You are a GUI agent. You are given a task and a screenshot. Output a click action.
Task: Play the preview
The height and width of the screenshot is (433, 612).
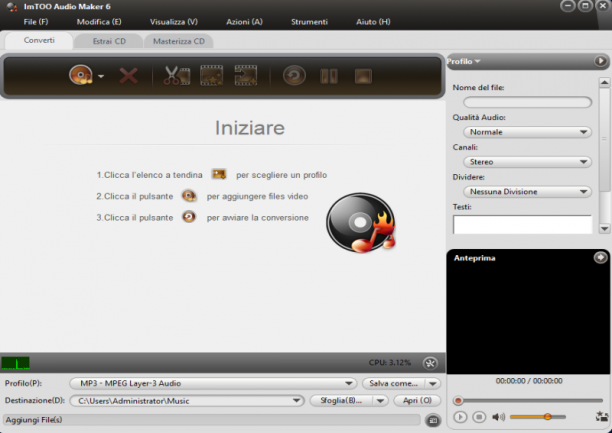pos(460,417)
